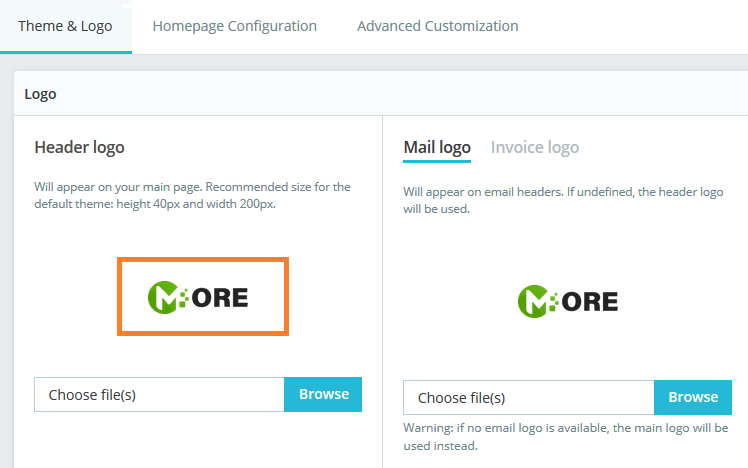748x468 pixels.
Task: Click the Header logo Choose file(s) field
Action: coord(159,395)
